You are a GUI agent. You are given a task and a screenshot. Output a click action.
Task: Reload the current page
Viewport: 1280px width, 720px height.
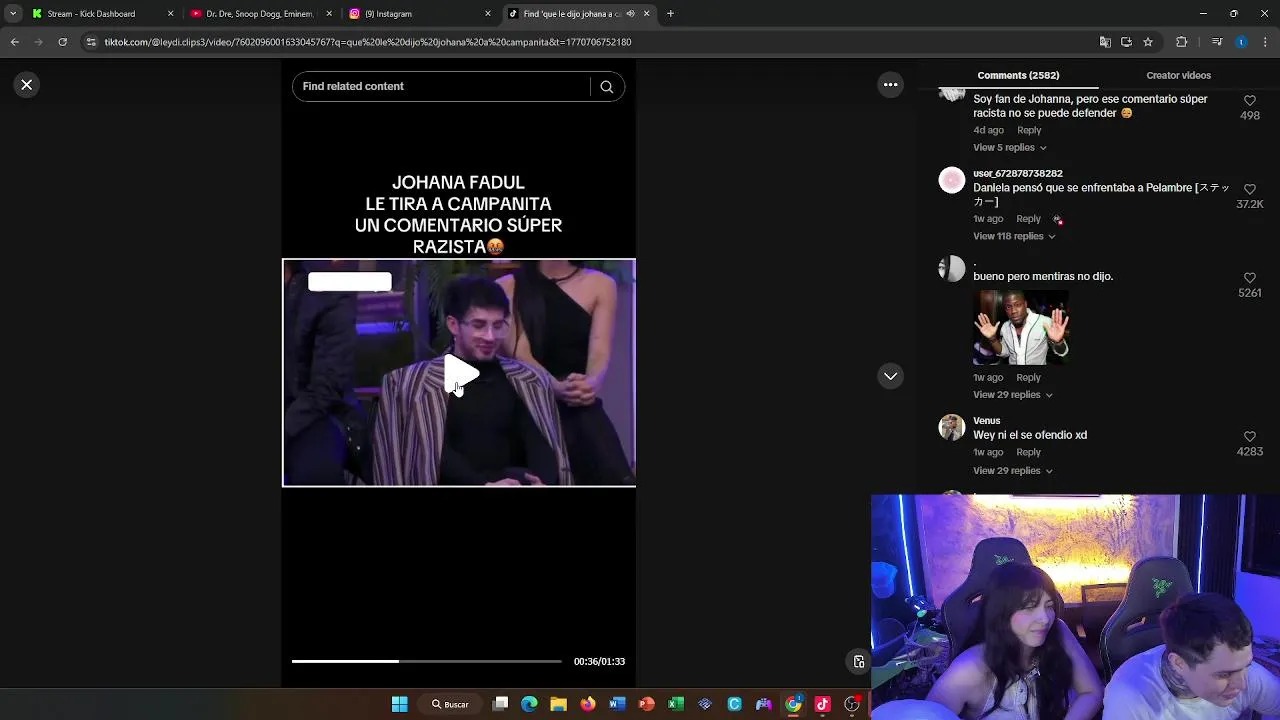[62, 42]
